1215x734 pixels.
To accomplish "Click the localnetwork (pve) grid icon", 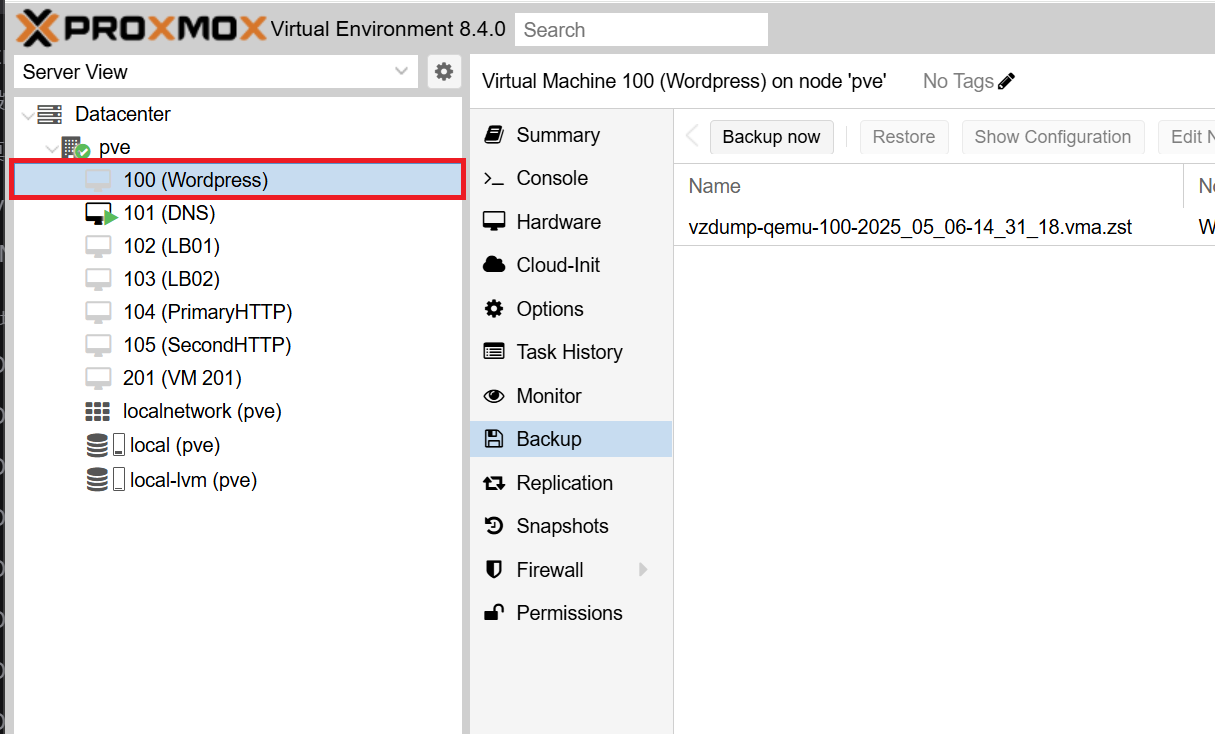I will (x=97, y=411).
